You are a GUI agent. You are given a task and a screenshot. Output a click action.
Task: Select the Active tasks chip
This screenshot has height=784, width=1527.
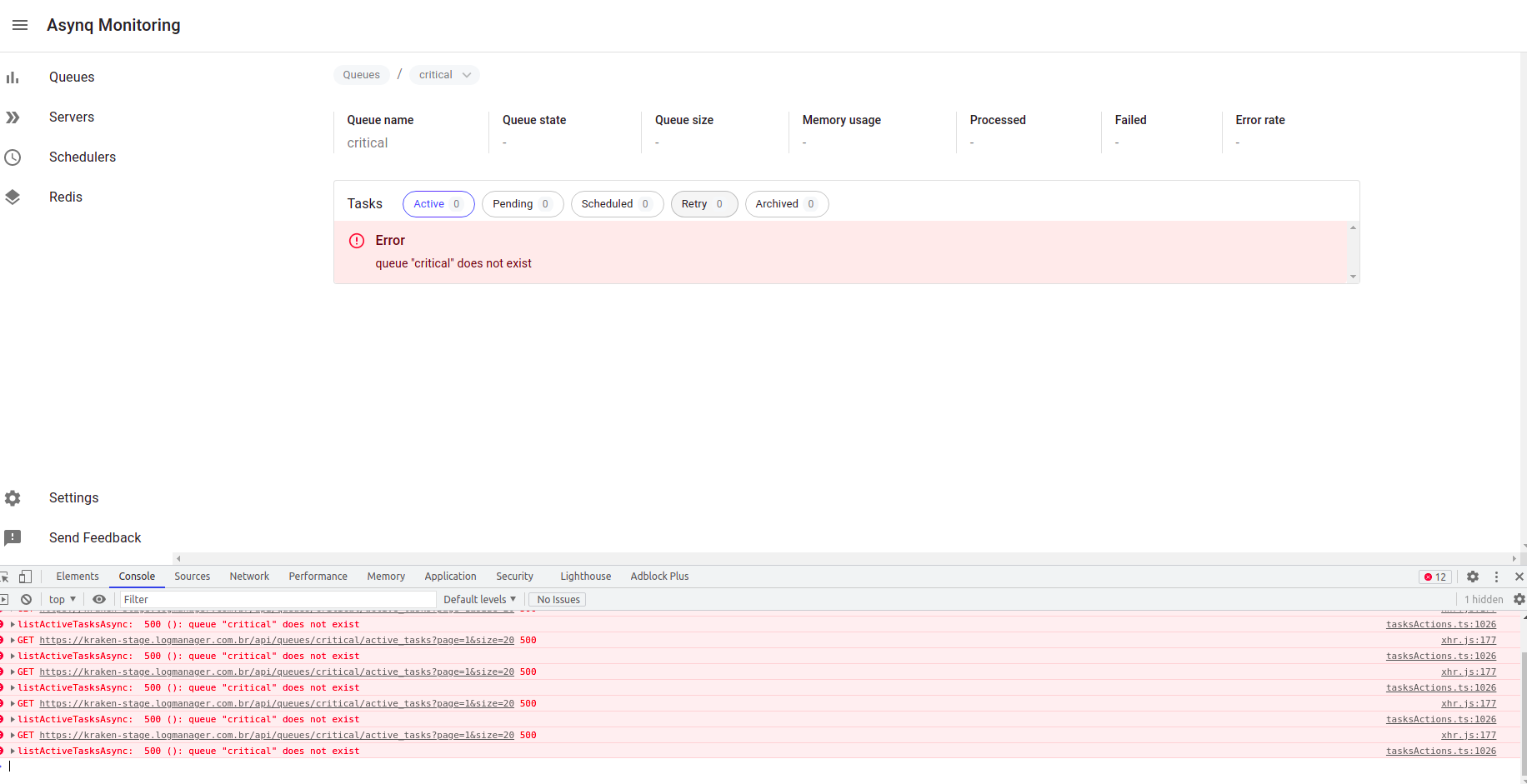438,204
